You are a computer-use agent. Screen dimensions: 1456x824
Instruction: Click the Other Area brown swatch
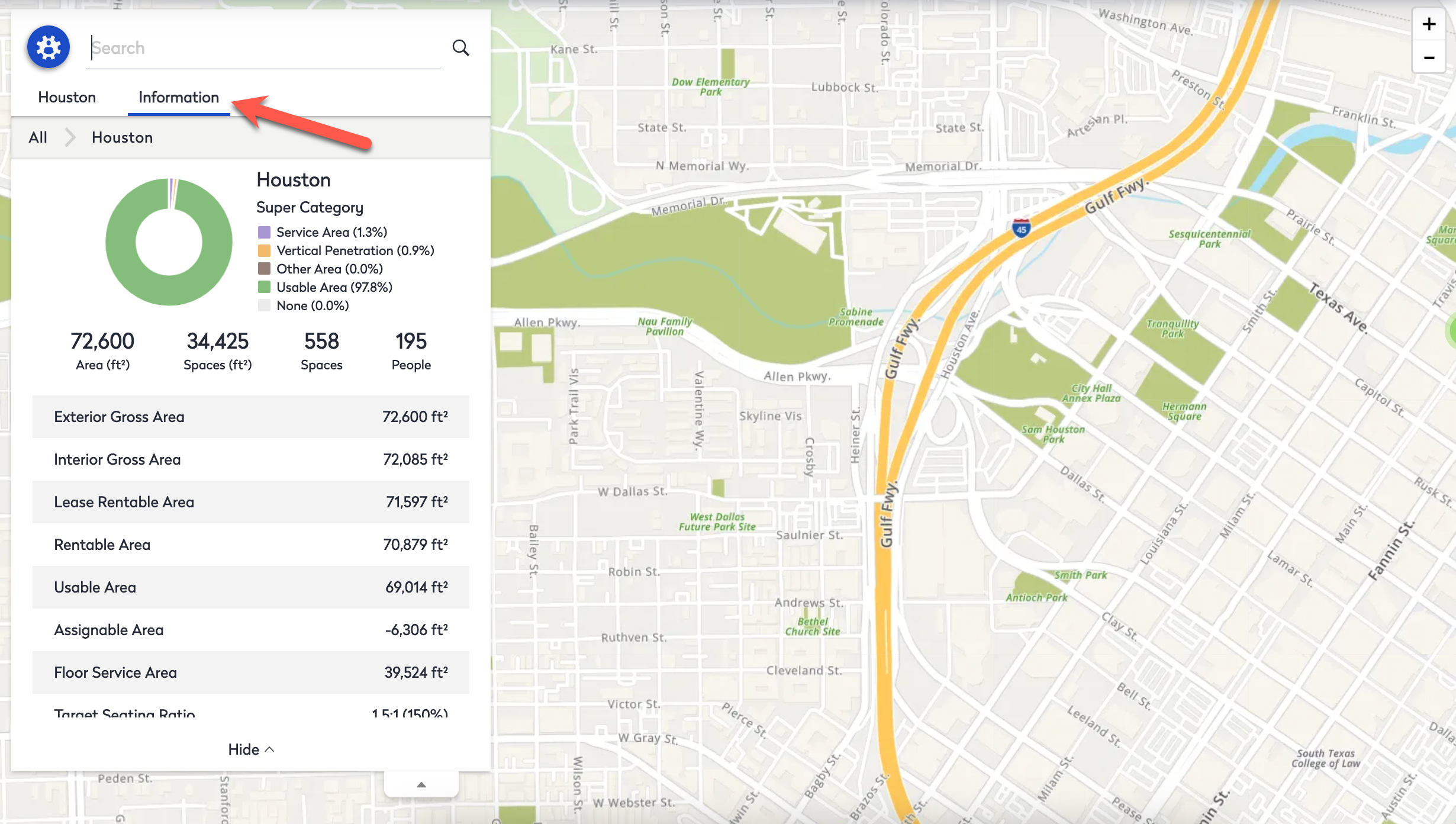pyautogui.click(x=264, y=269)
